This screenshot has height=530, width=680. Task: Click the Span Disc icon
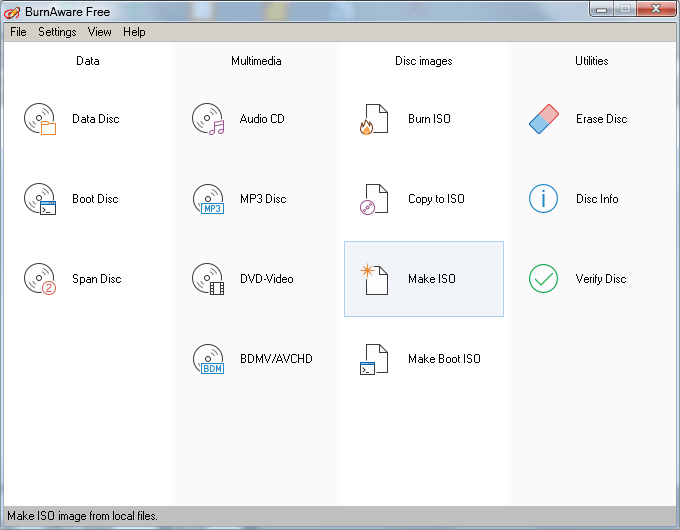(x=40, y=279)
